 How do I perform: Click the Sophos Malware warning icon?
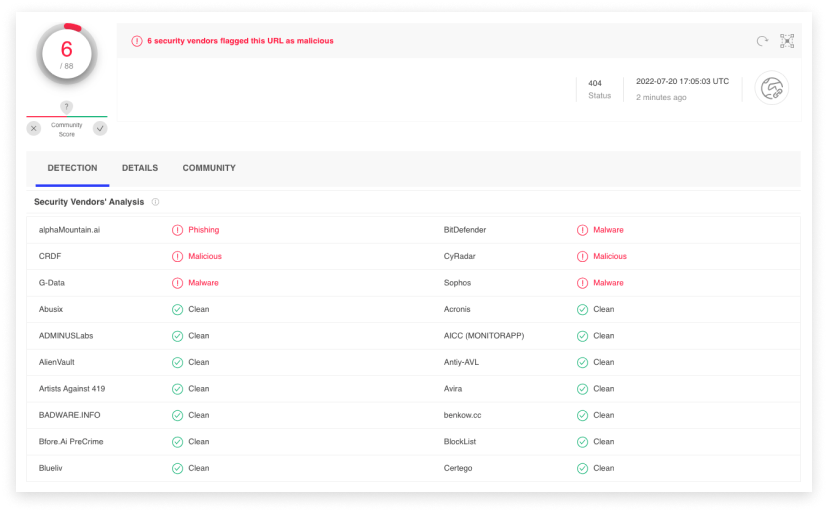(x=582, y=283)
